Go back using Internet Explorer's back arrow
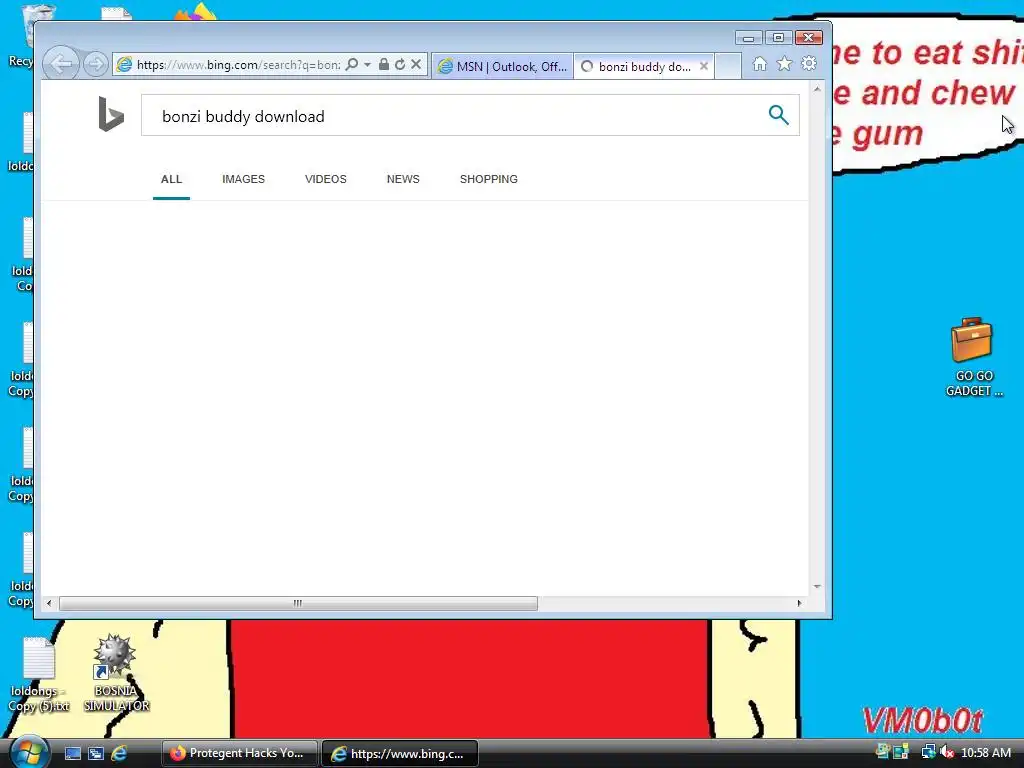The height and width of the screenshot is (768, 1024). click(x=61, y=64)
